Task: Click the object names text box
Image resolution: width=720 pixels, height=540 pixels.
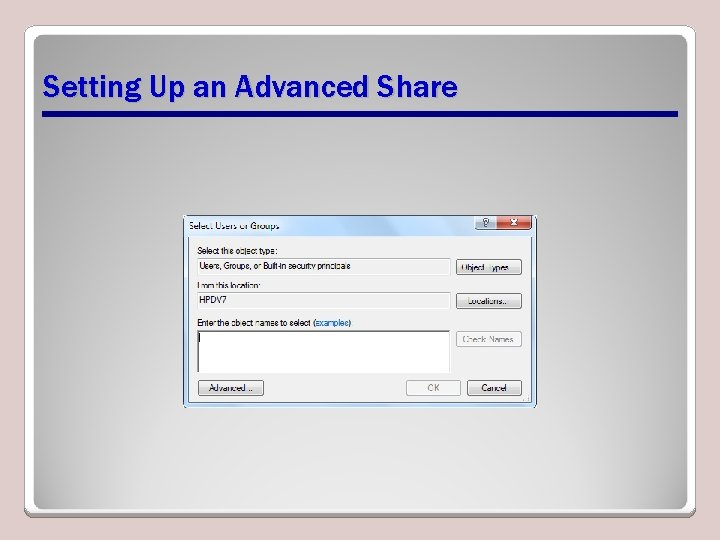Action: pos(324,352)
